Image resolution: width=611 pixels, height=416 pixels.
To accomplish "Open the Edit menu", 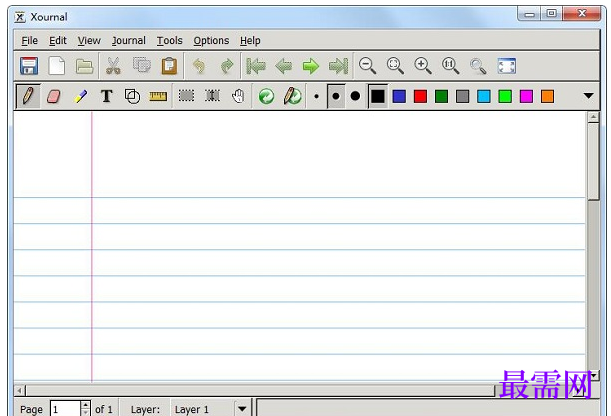I will tap(58, 41).
